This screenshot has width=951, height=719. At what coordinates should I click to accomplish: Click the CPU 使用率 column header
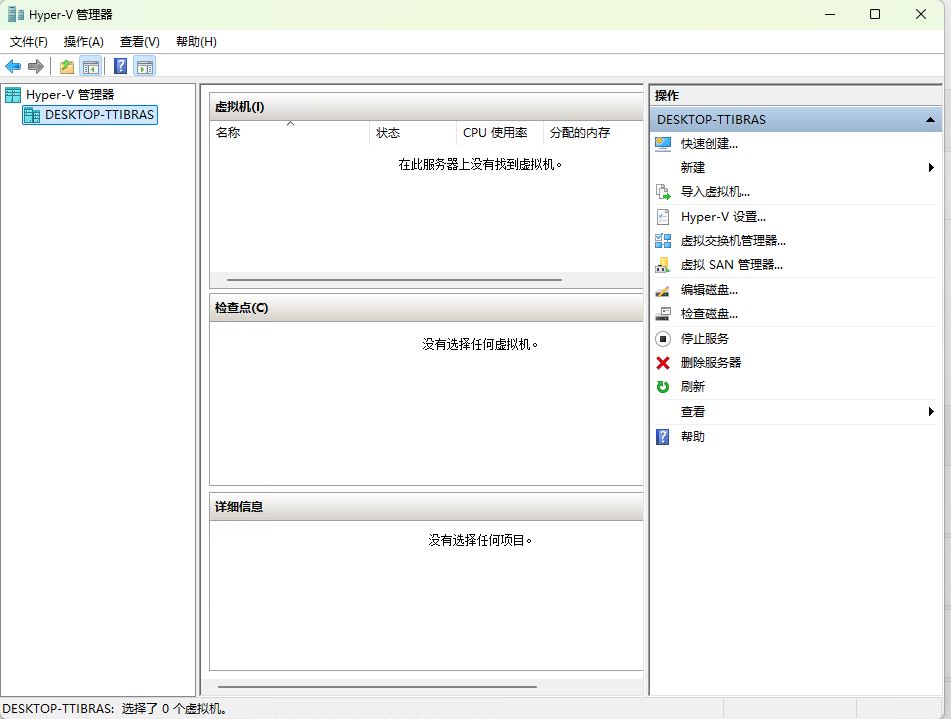tap(499, 132)
